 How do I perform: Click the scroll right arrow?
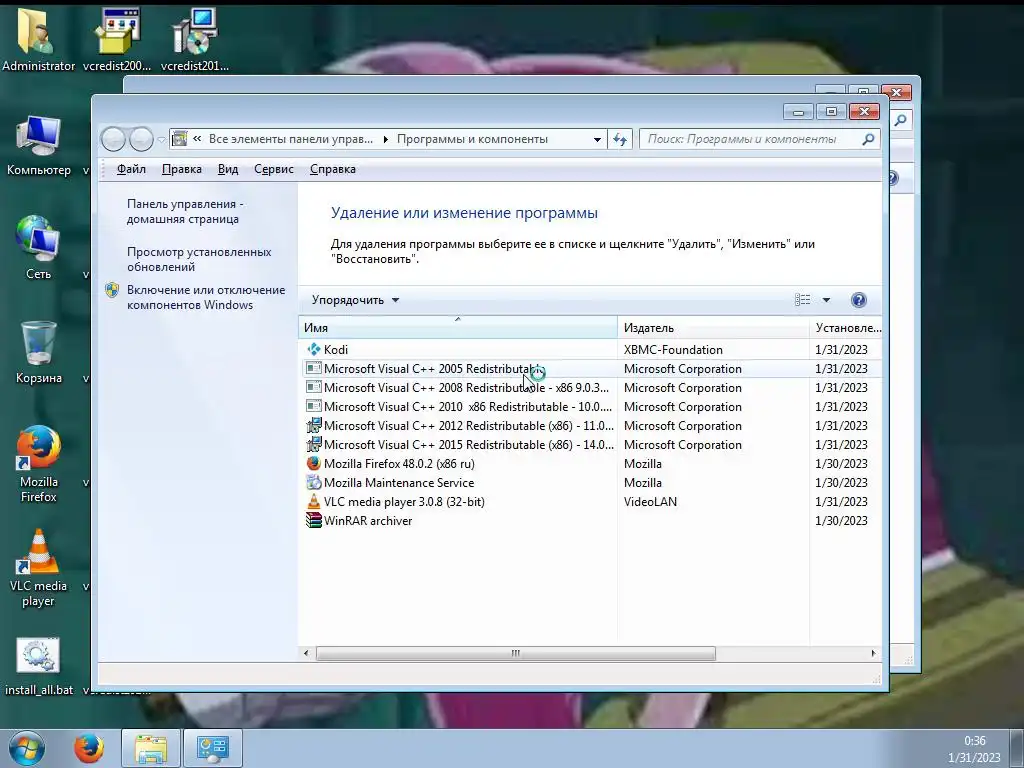(873, 653)
